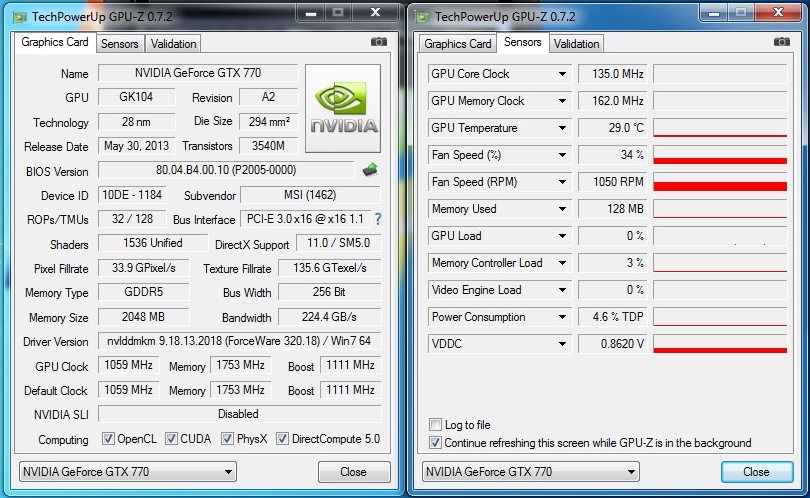Select Sensors tab in right window
810x498 pixels.
[523, 42]
